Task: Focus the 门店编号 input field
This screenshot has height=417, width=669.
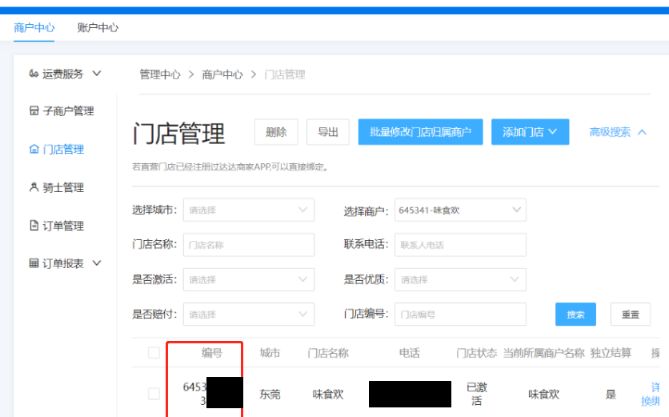Action: [x=460, y=314]
